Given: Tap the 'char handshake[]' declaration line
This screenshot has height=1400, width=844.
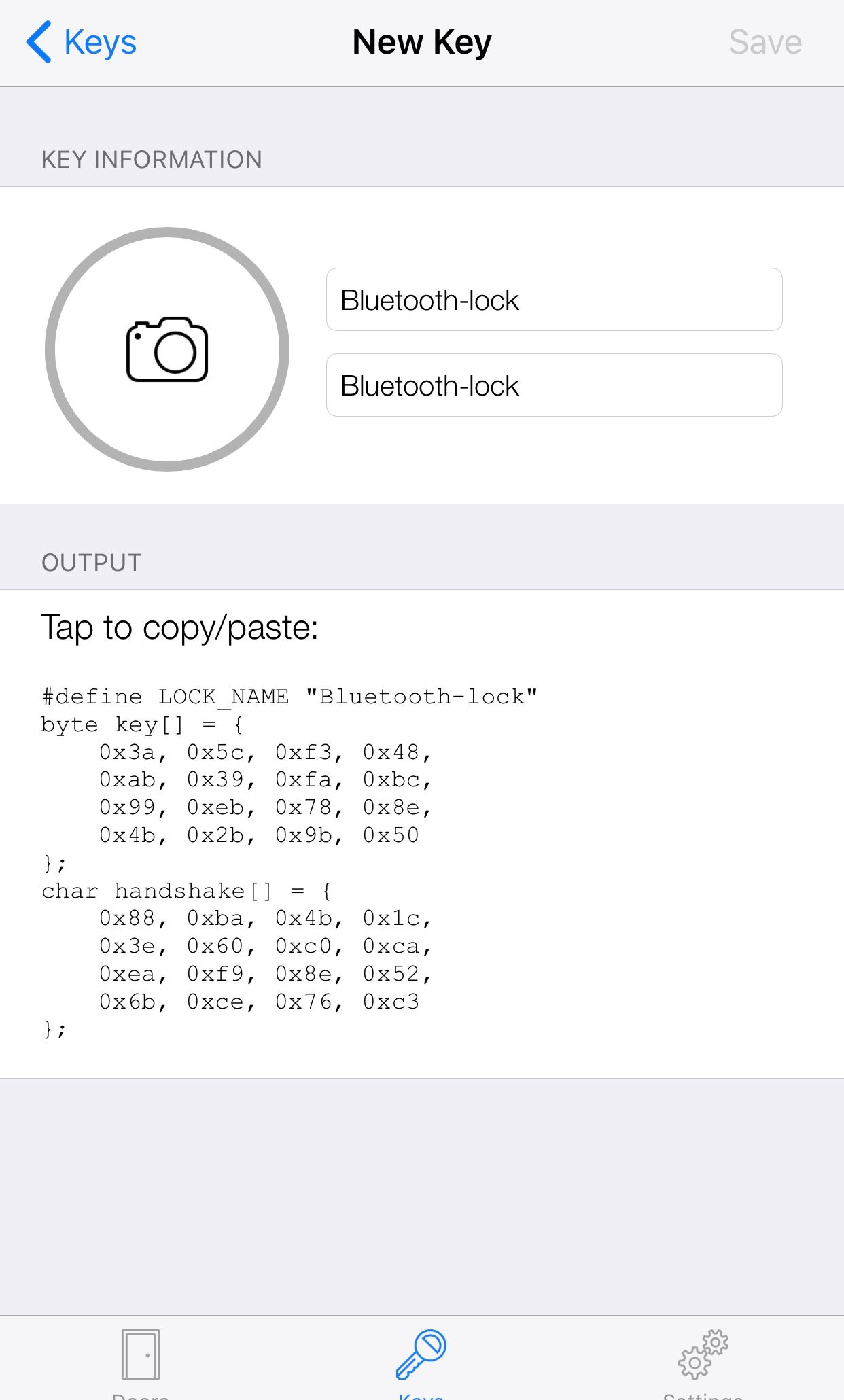Looking at the screenshot, I should (x=186, y=891).
